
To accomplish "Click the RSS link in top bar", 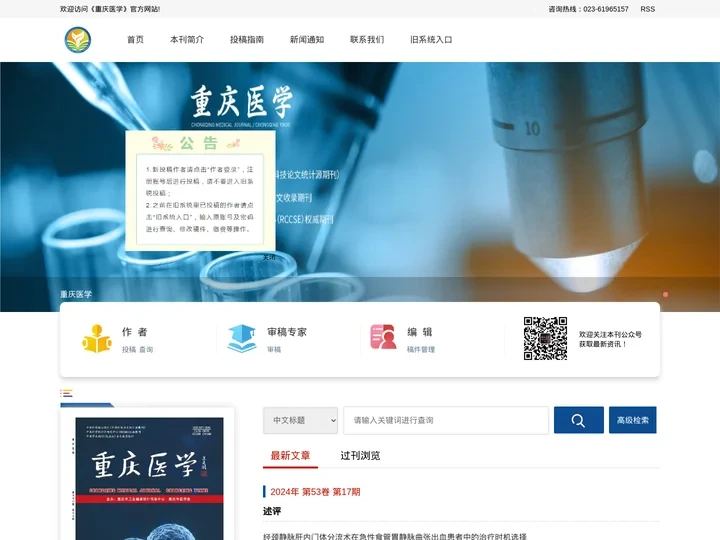I will pyautogui.click(x=647, y=9).
